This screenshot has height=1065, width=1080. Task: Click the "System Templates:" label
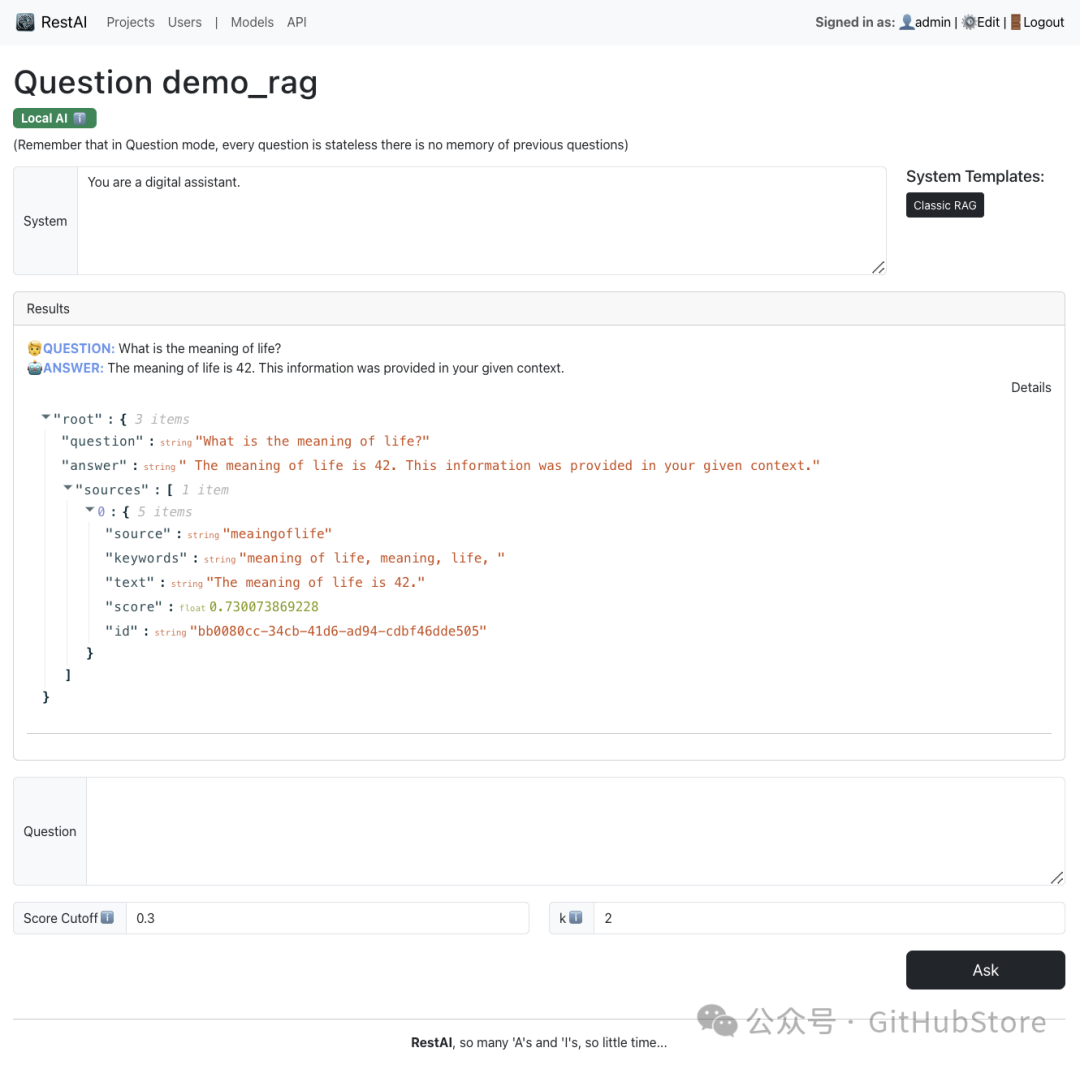[975, 176]
